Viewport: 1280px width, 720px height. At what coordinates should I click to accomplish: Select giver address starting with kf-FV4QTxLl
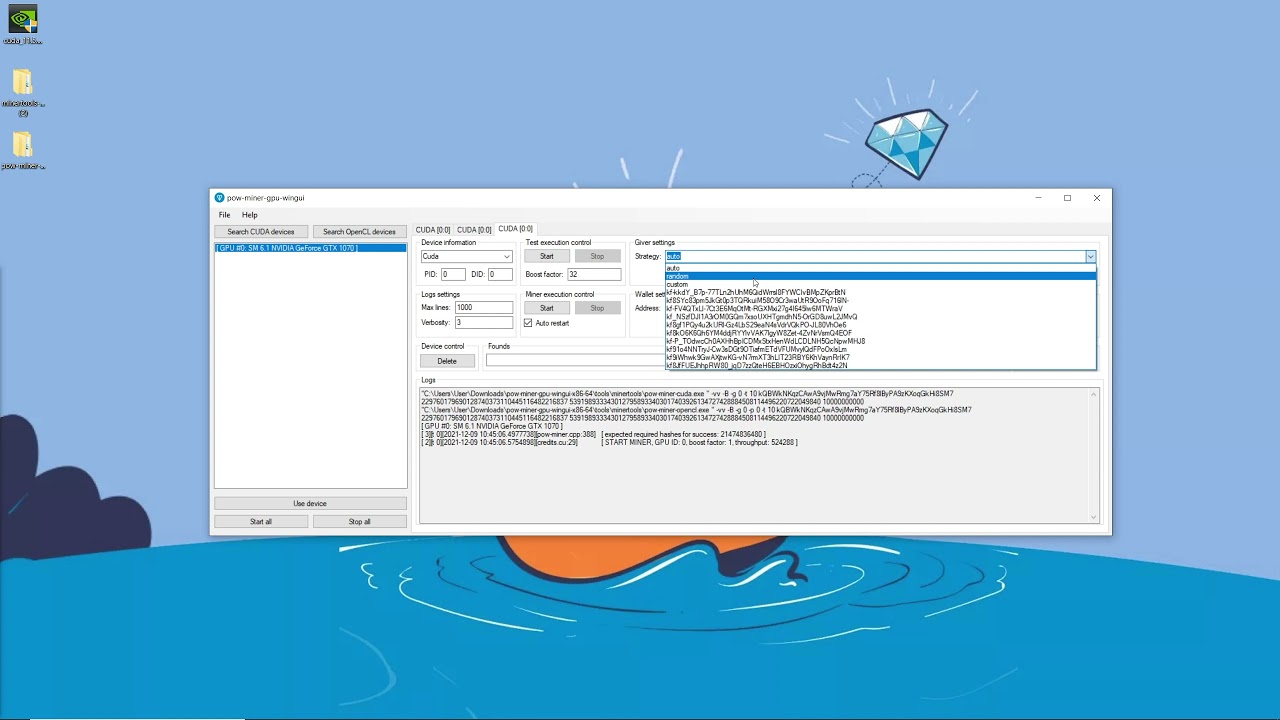pos(880,308)
